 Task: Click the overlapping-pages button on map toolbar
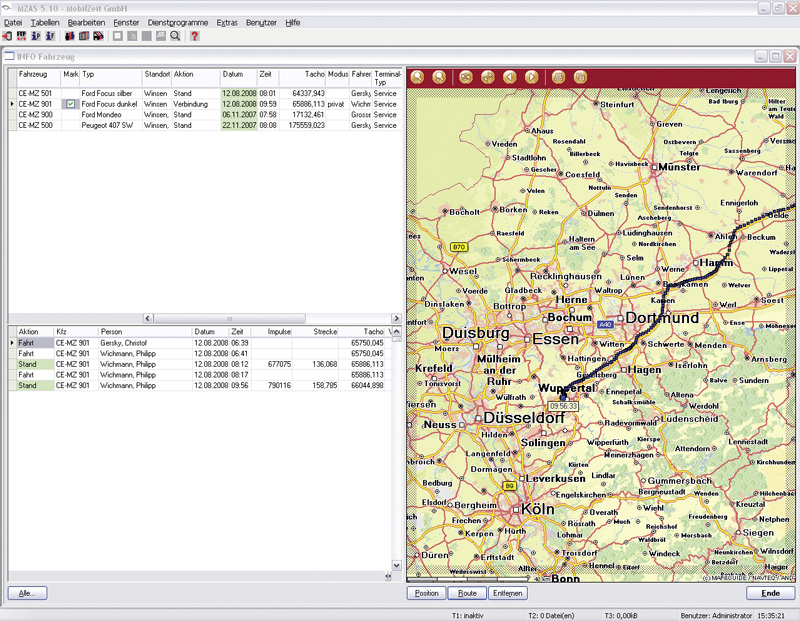(580, 77)
